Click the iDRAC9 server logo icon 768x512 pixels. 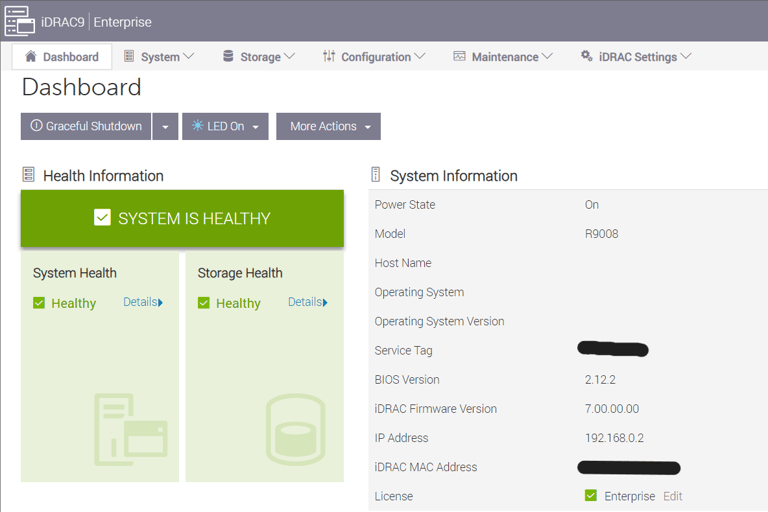click(x=20, y=21)
